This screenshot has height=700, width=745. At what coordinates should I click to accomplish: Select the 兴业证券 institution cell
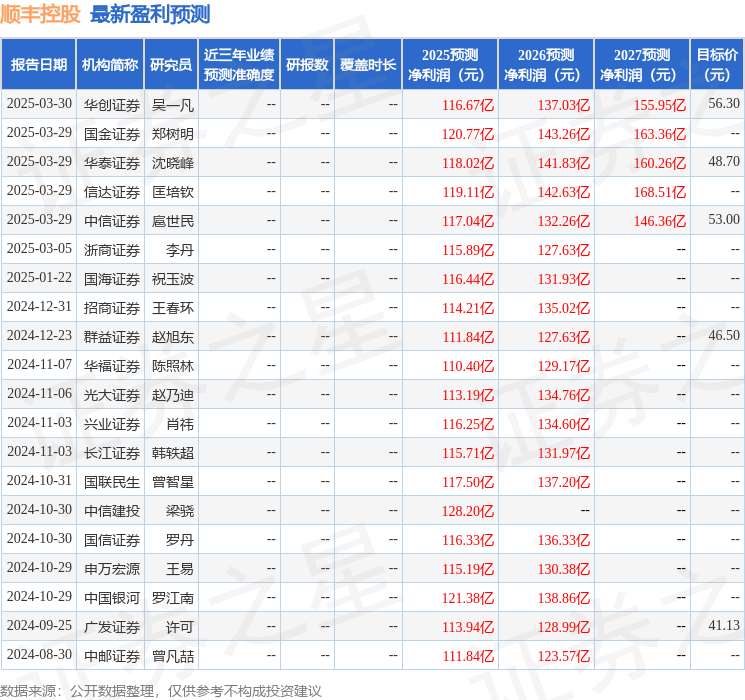tap(112, 423)
